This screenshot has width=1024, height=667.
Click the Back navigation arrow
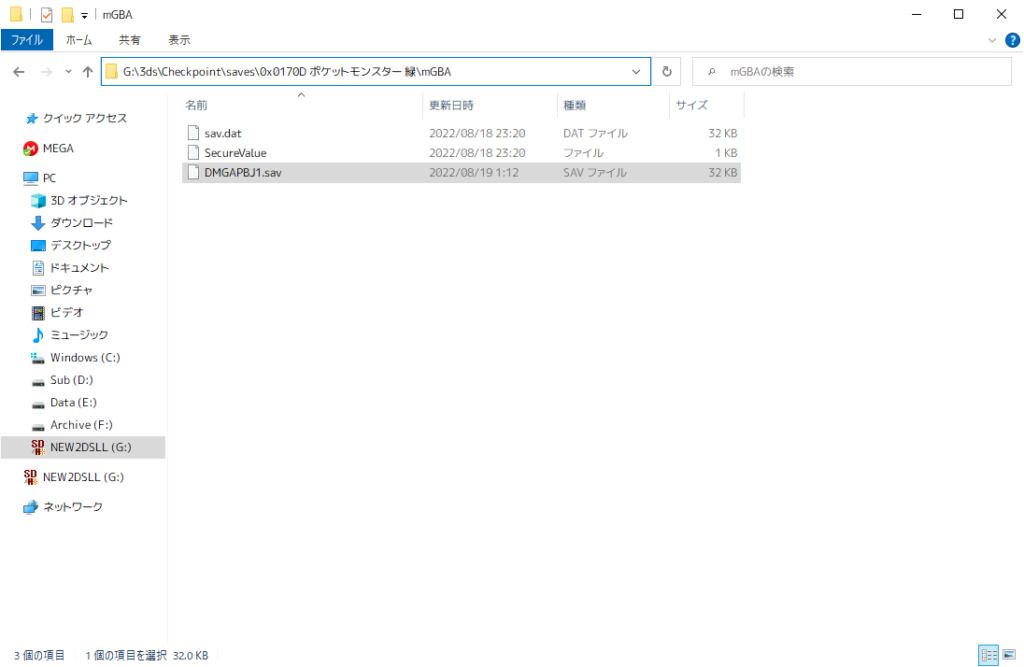pyautogui.click(x=19, y=72)
